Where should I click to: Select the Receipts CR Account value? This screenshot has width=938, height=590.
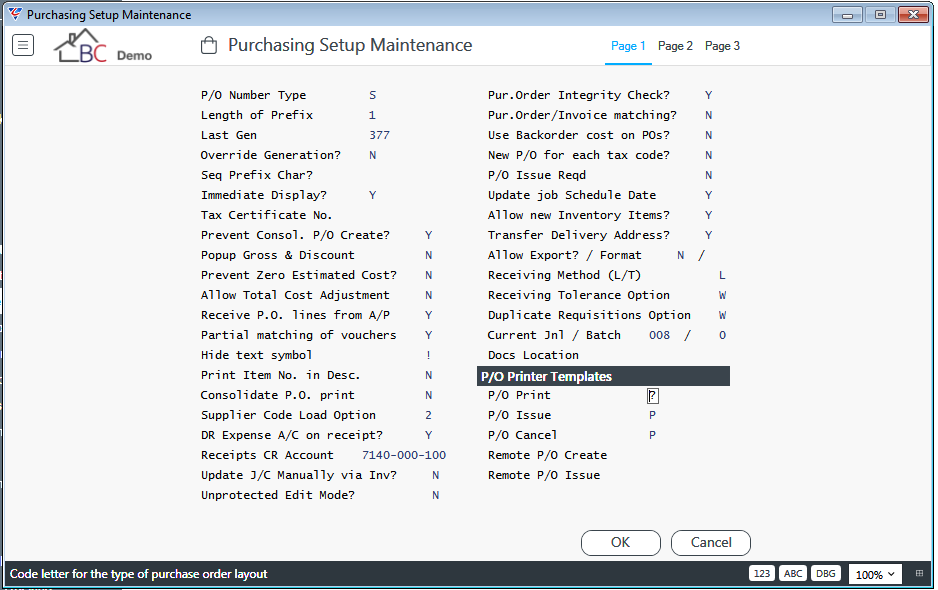point(404,455)
